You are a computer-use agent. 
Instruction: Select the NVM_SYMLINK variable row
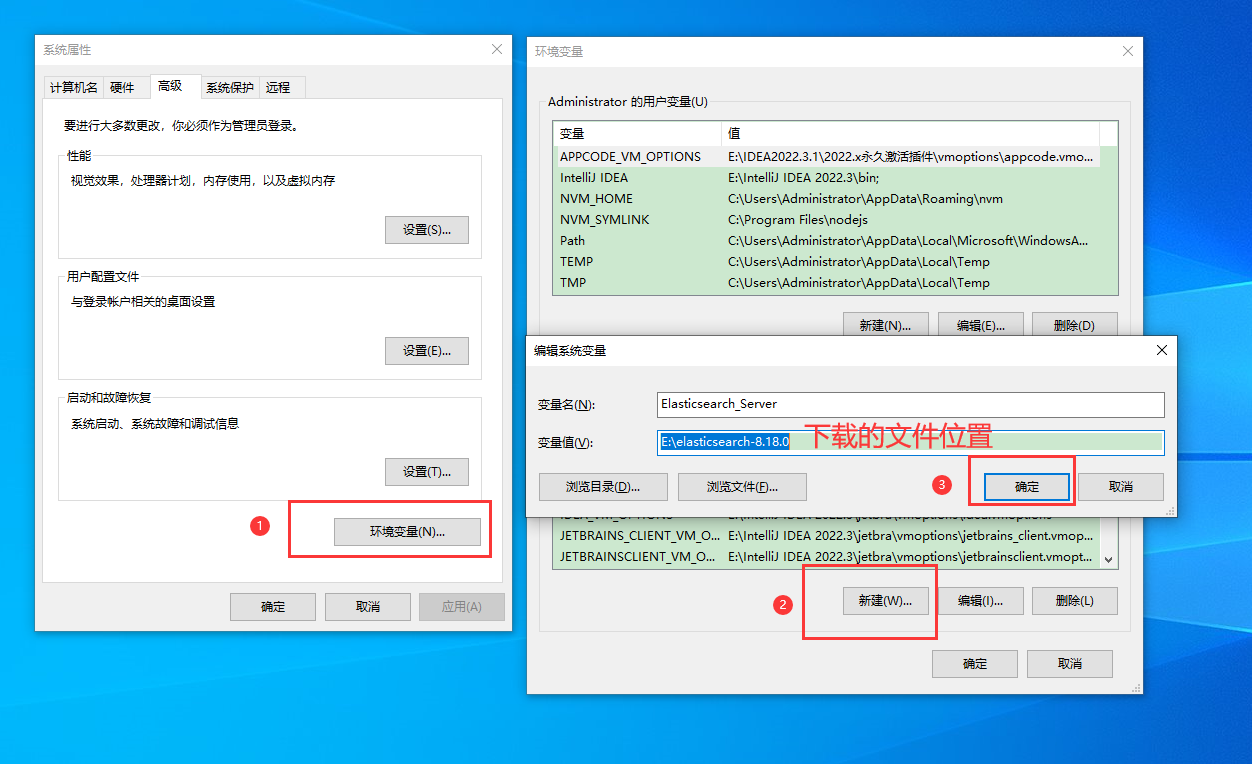826,220
